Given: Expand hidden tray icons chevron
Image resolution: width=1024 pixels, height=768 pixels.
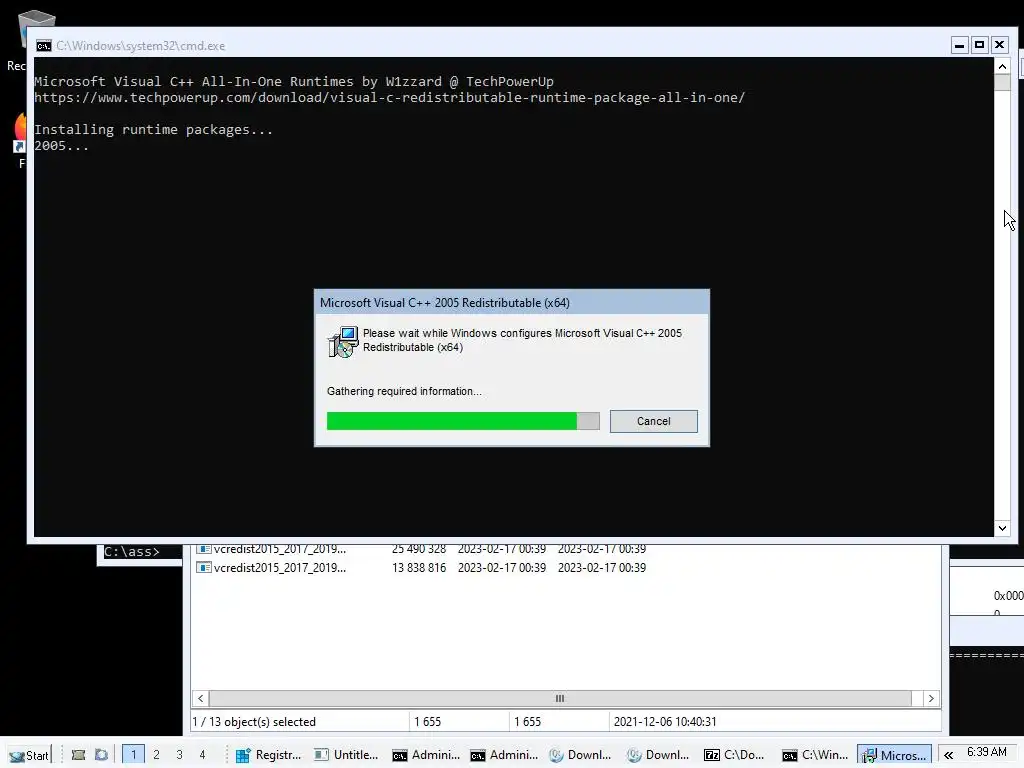Looking at the screenshot, I should click(948, 755).
